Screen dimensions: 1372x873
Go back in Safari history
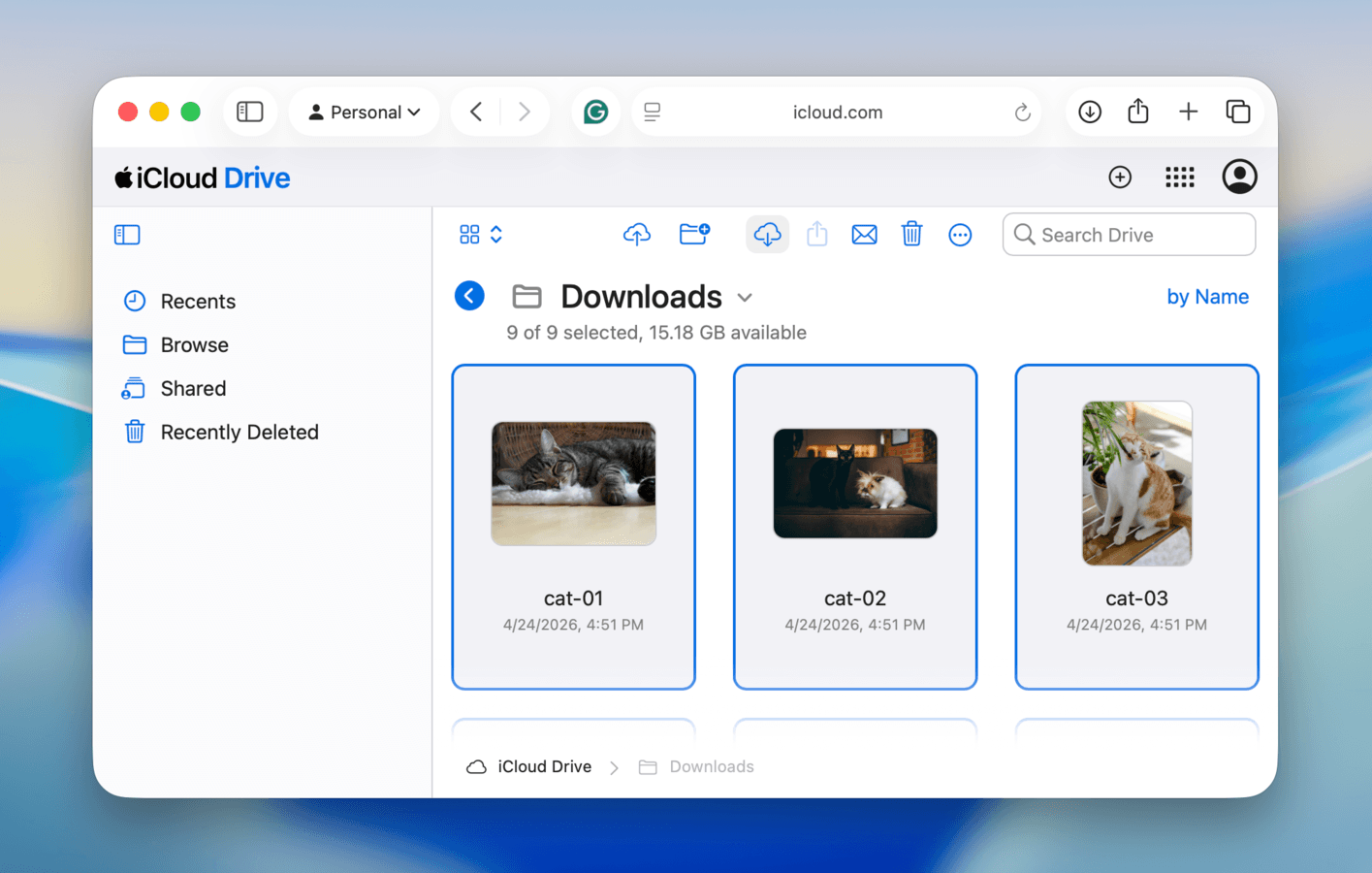[476, 112]
